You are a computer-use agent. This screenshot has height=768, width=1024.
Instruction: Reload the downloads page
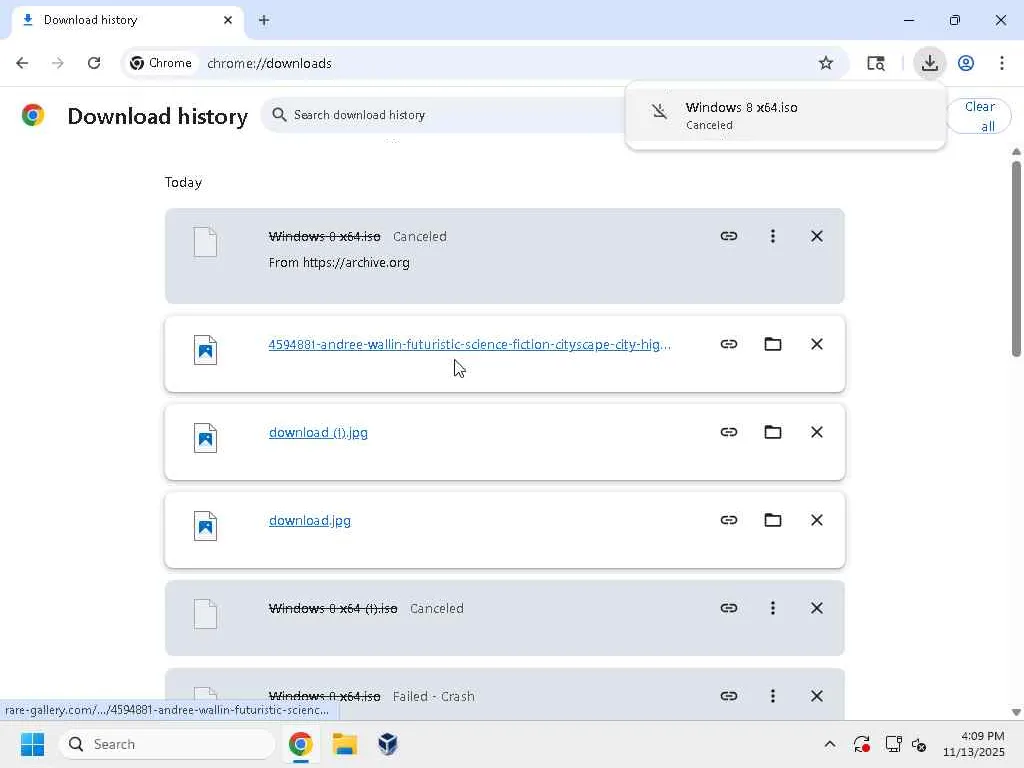tap(94, 63)
